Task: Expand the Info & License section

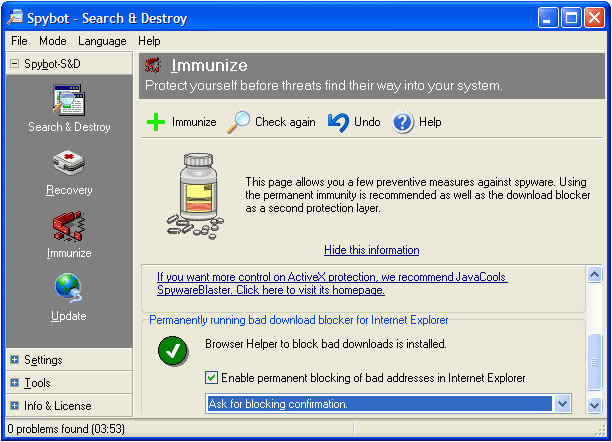Action: [x=14, y=405]
